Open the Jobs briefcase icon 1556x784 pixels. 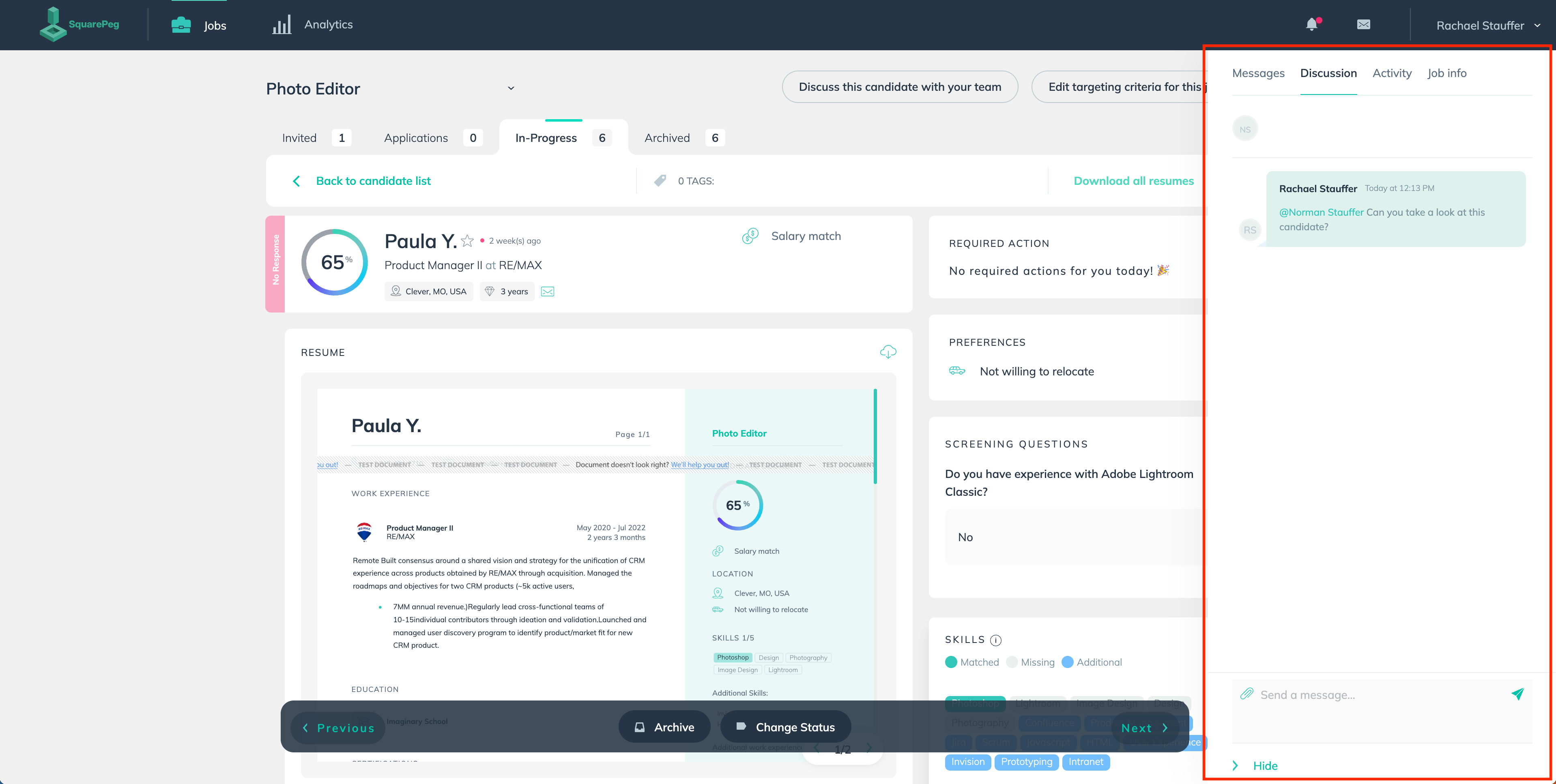pos(181,25)
